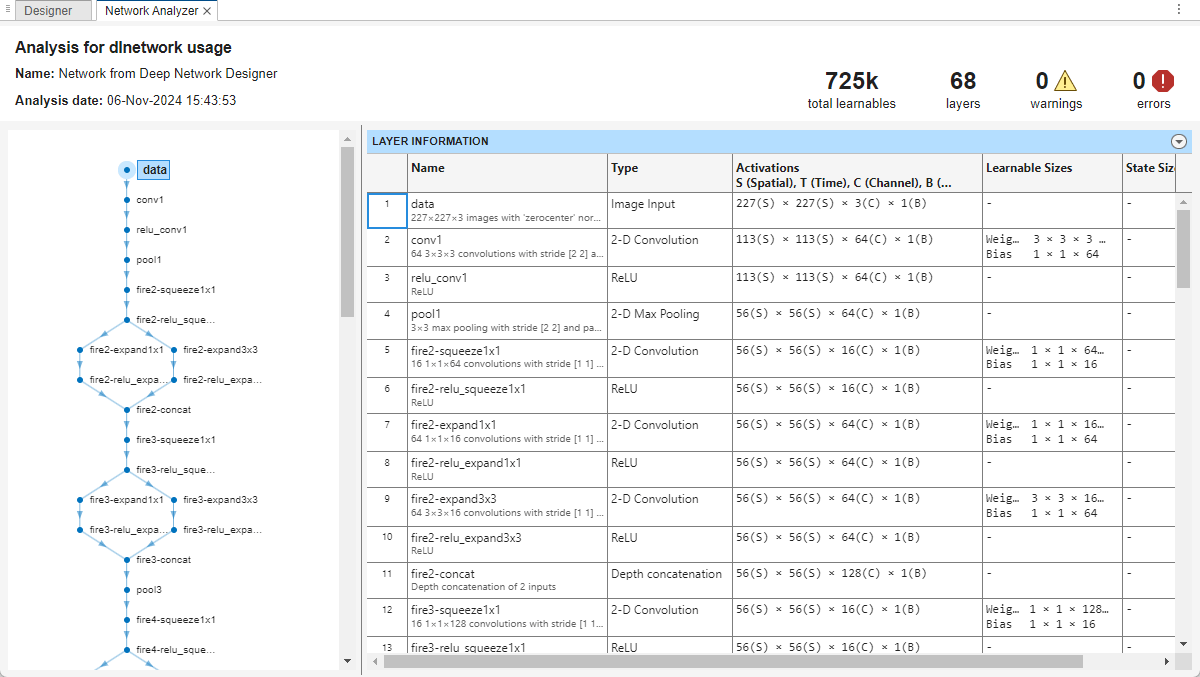This screenshot has height=677, width=1200.
Task: Select the relu_conv1 table row
Action: pos(770,284)
